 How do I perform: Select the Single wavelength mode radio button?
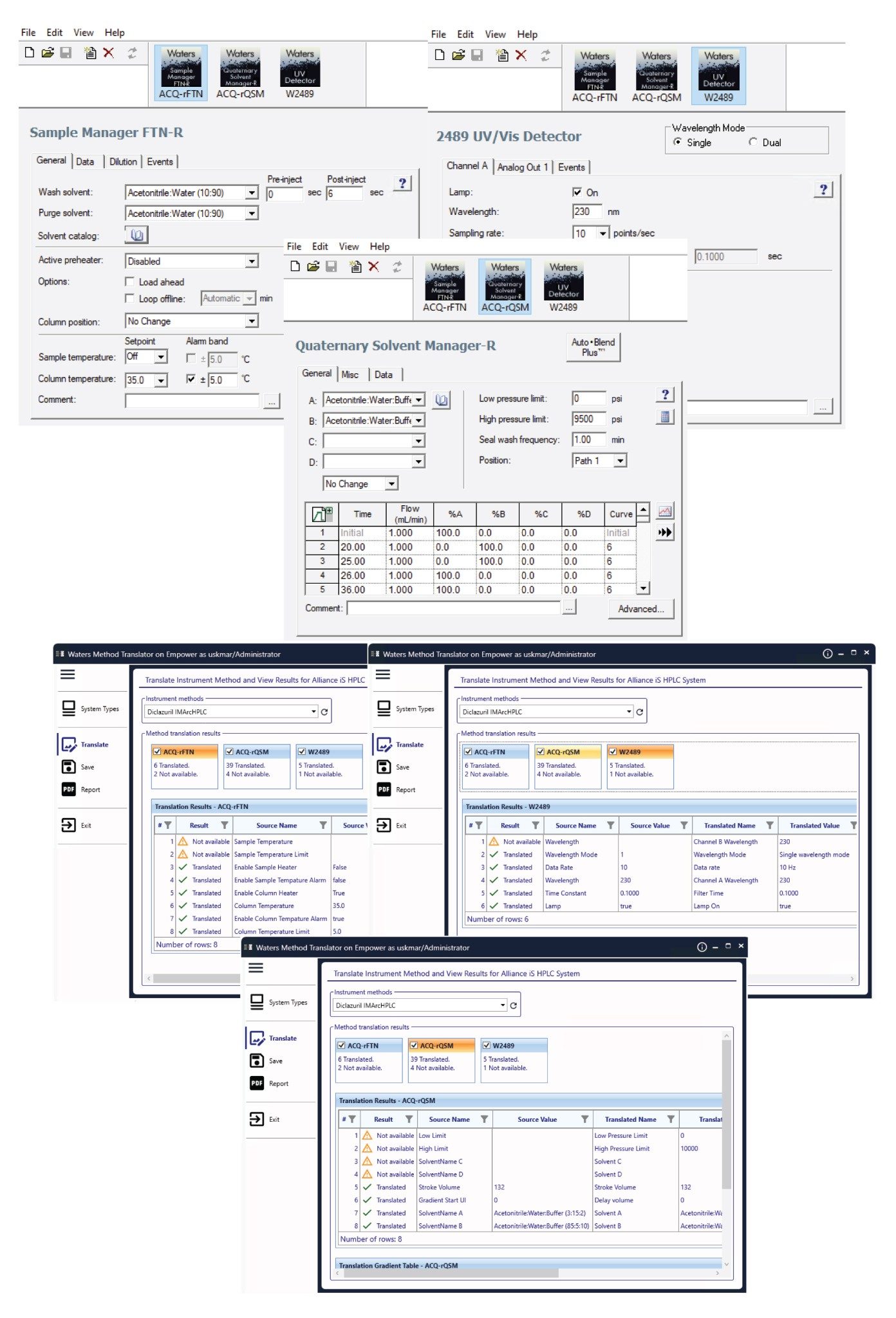[x=677, y=142]
